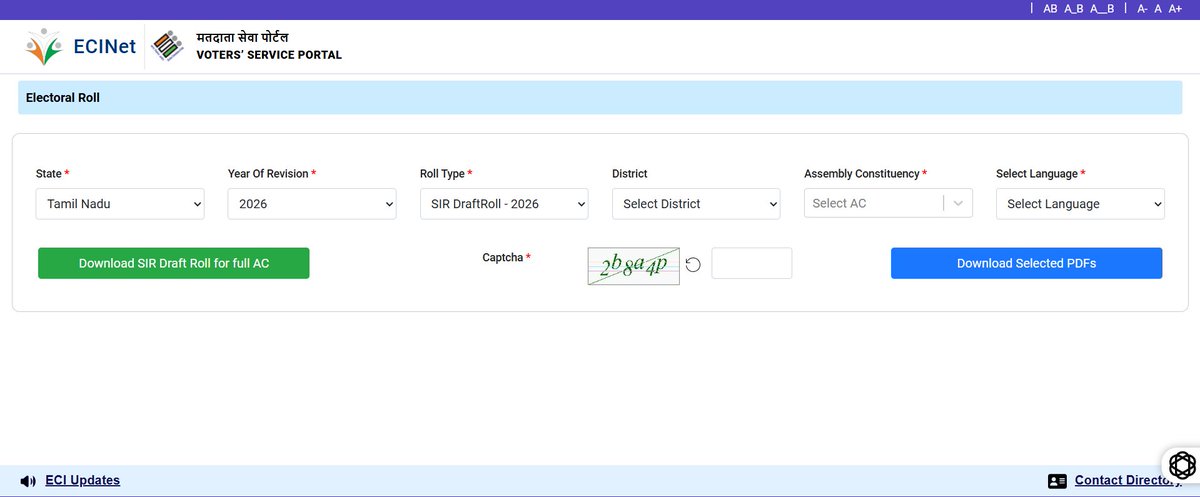Open the State dropdown showing Tamil Nadu
Screen dimensions: 1200x497
click(120, 204)
